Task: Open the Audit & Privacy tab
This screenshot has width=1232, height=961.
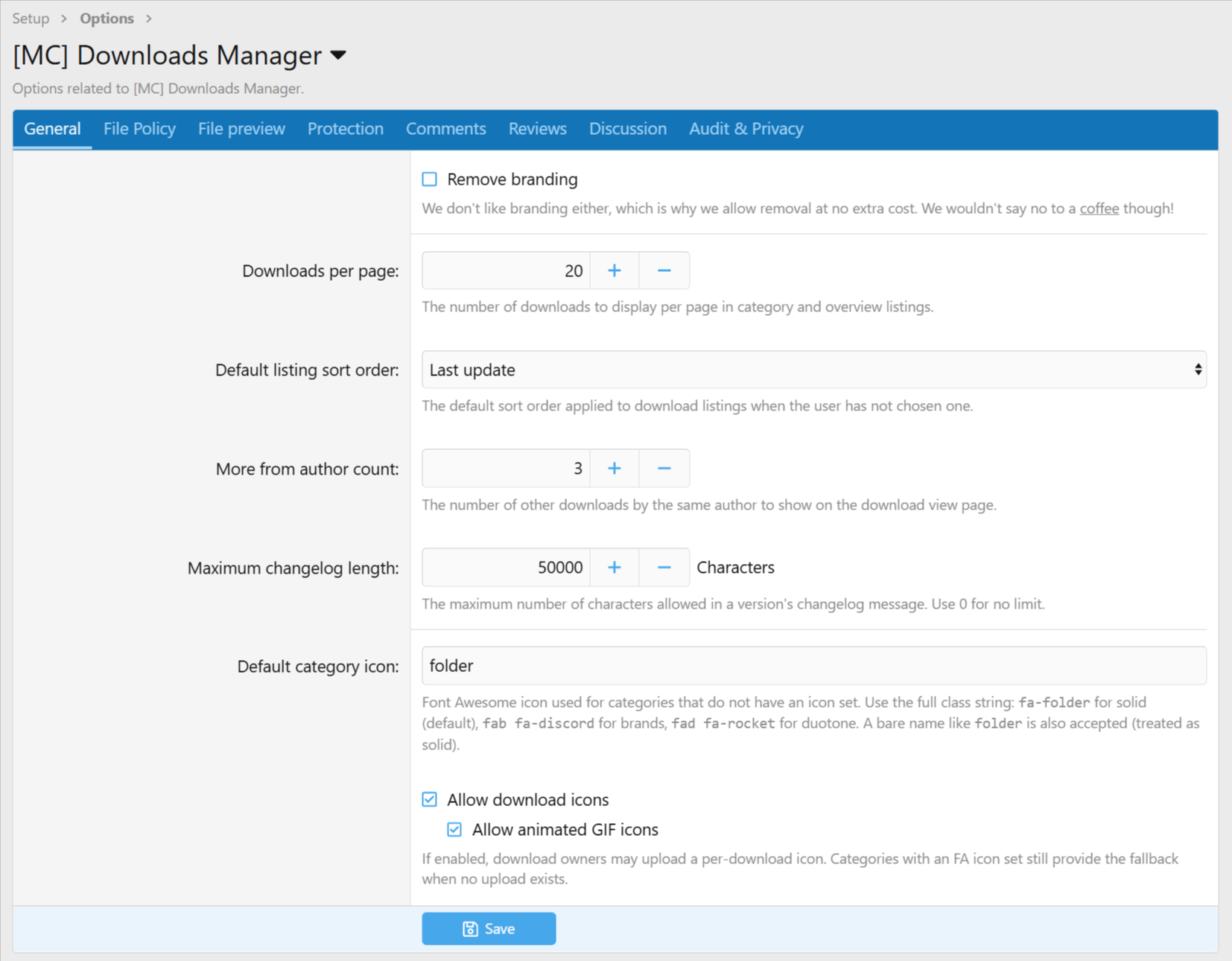Action: (x=746, y=129)
